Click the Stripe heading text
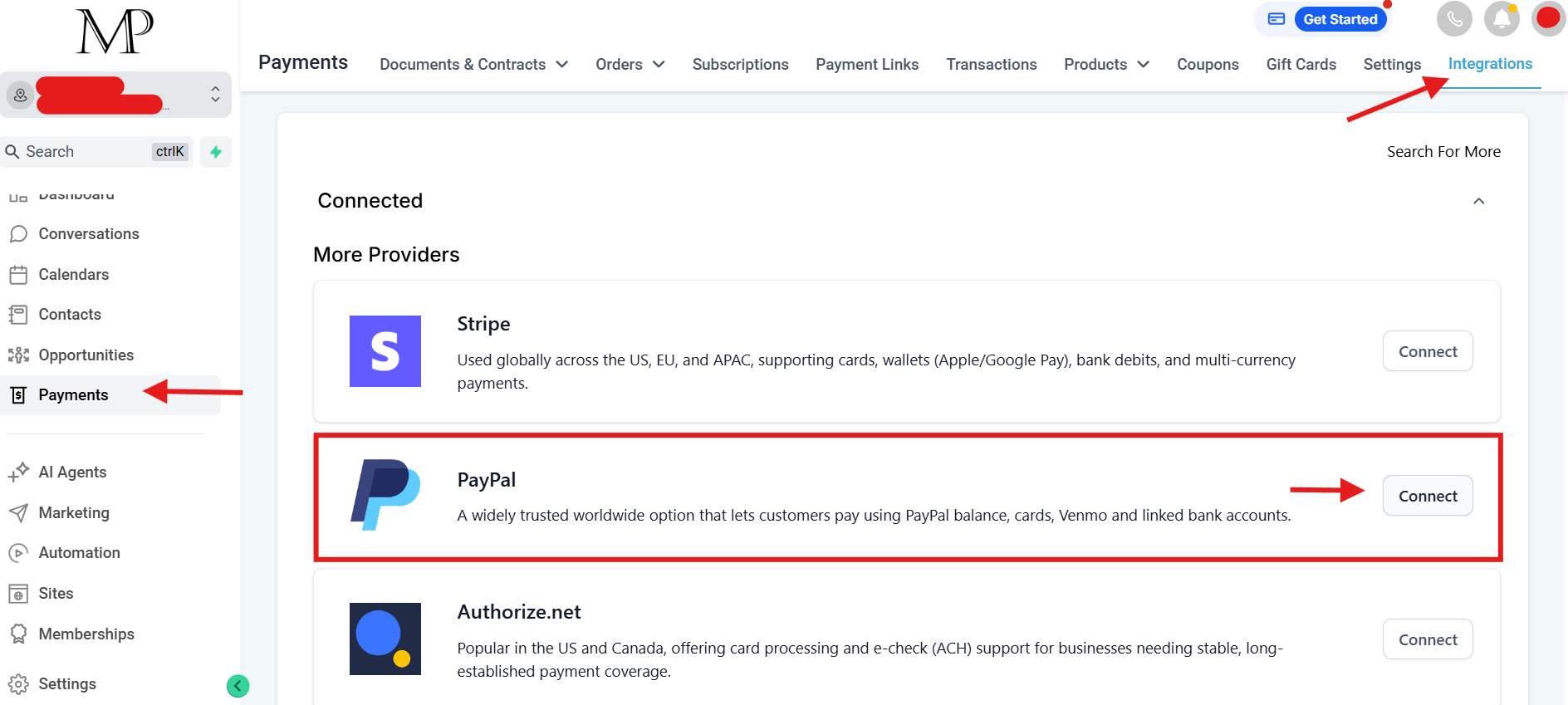The image size is (1568, 705). (x=483, y=324)
